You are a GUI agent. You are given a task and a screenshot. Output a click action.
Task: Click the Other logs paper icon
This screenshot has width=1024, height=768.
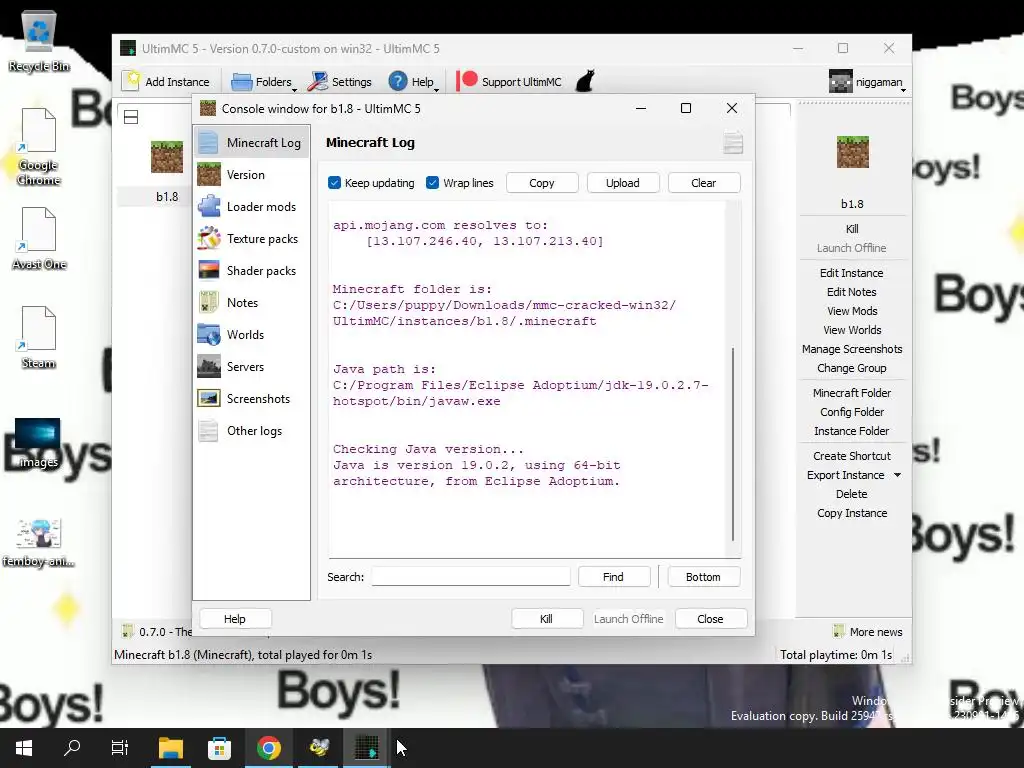208,430
